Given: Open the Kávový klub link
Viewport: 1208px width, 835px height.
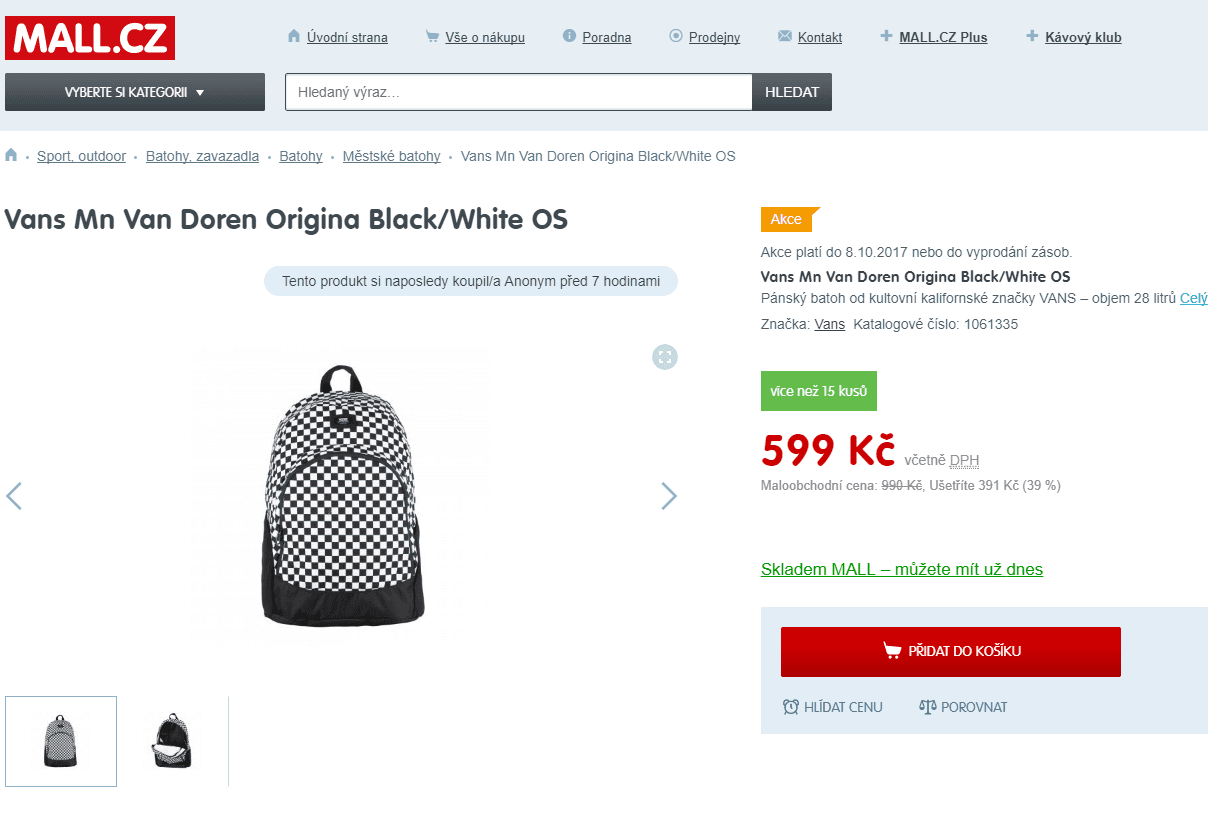Looking at the screenshot, I should [1083, 37].
